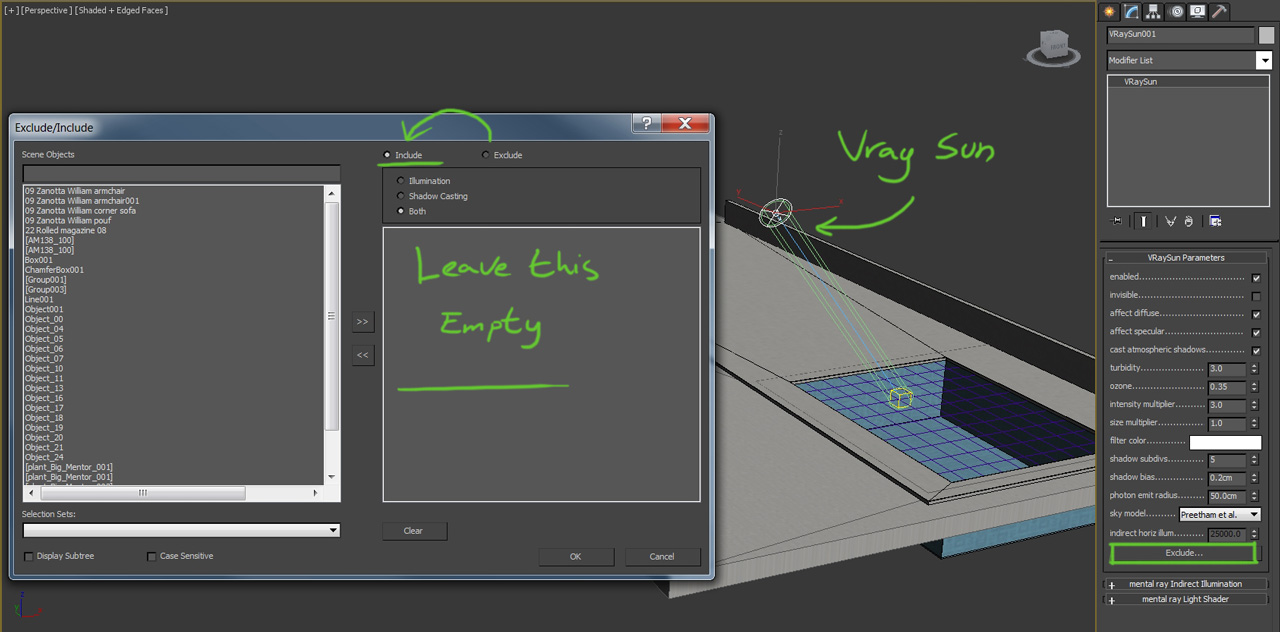This screenshot has width=1280, height=632.
Task: Open the Motion command panel tab
Action: point(1175,12)
